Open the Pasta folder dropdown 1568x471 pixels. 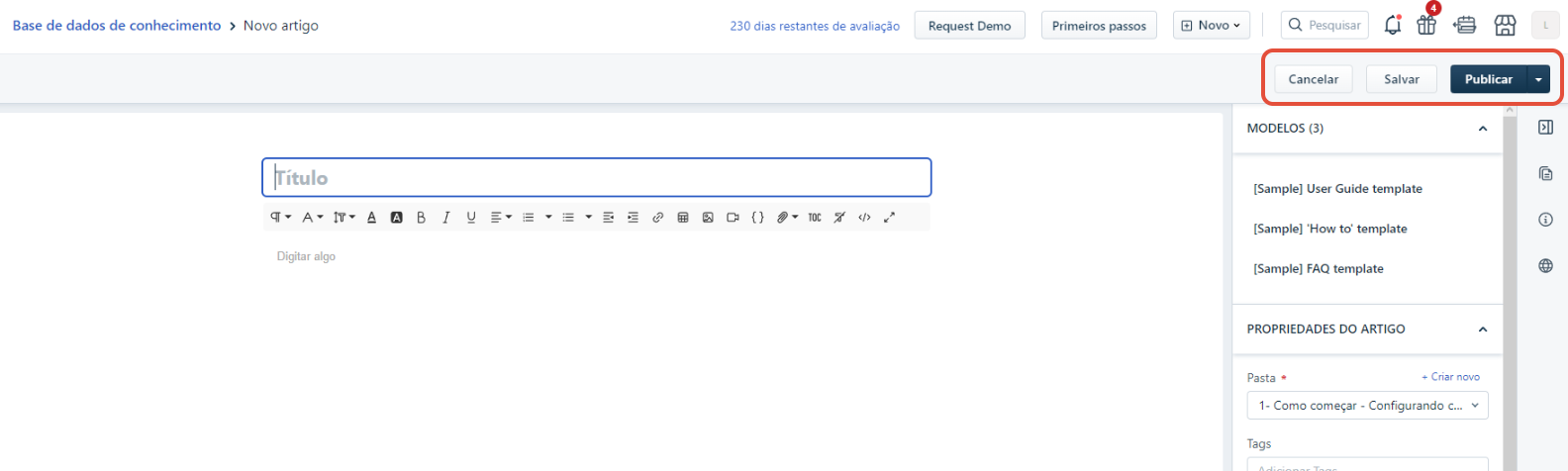[1367, 406]
